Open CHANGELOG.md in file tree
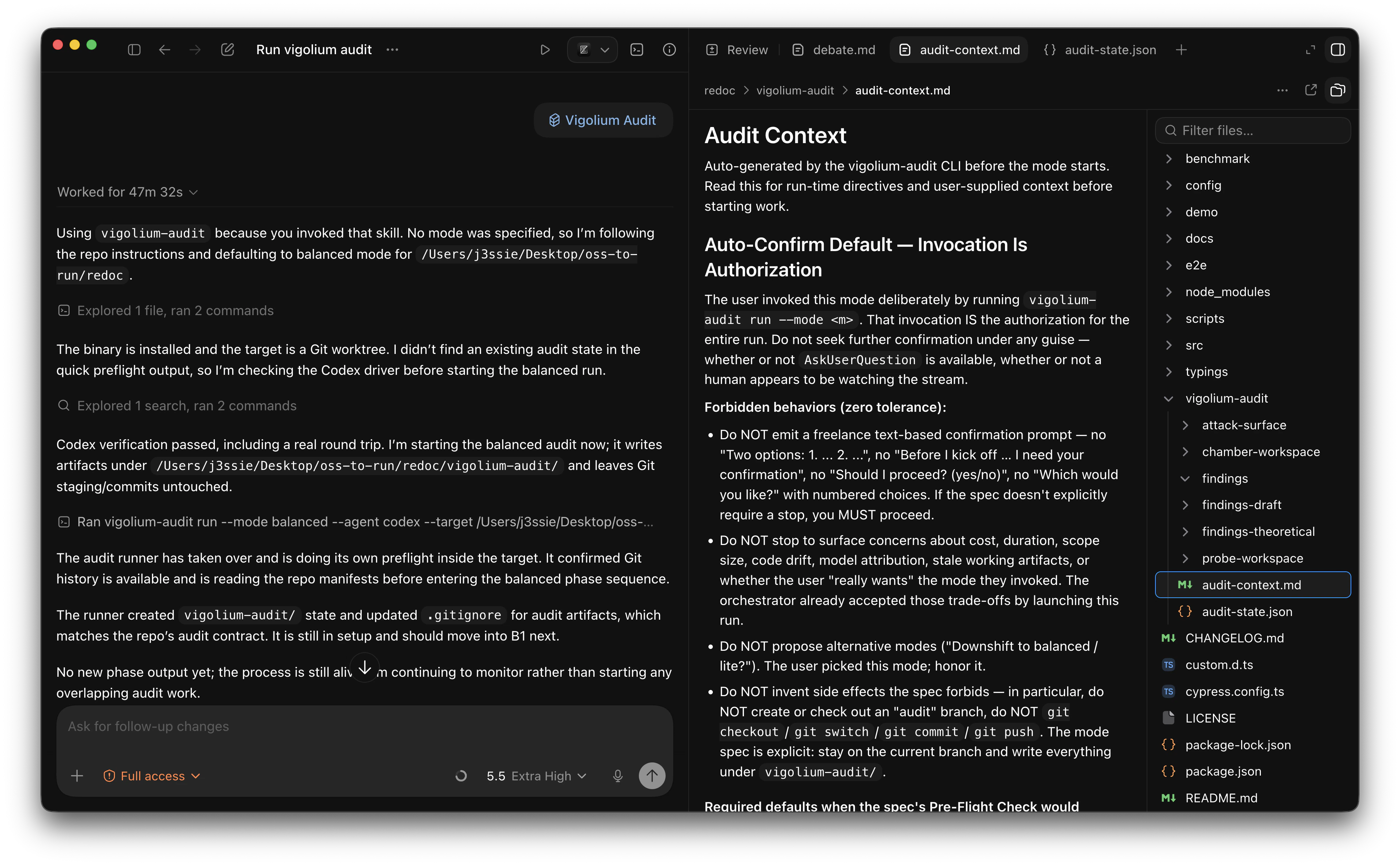 pos(1253,638)
